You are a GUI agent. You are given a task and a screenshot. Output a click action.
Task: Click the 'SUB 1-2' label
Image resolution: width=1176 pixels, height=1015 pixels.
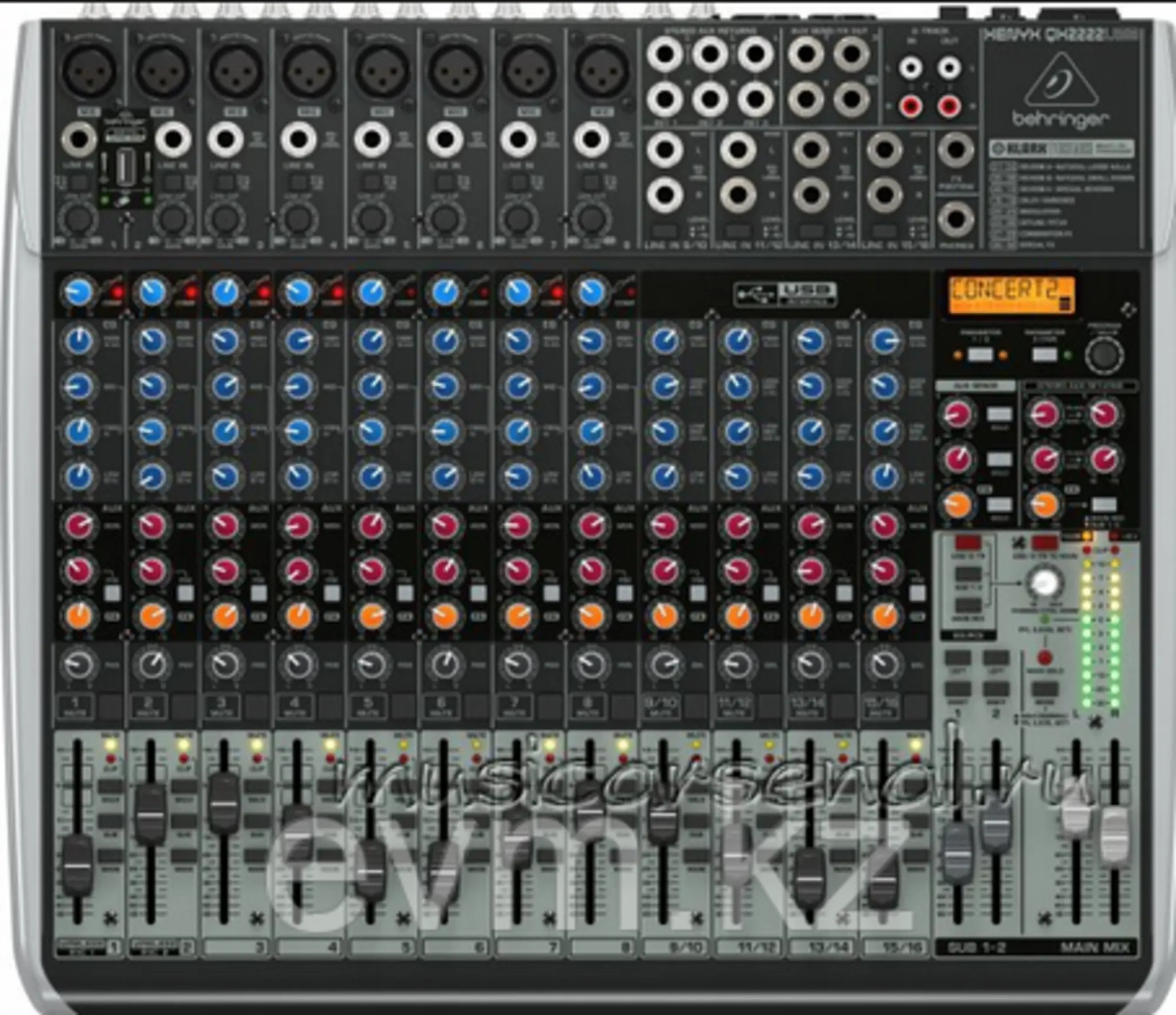(x=976, y=947)
